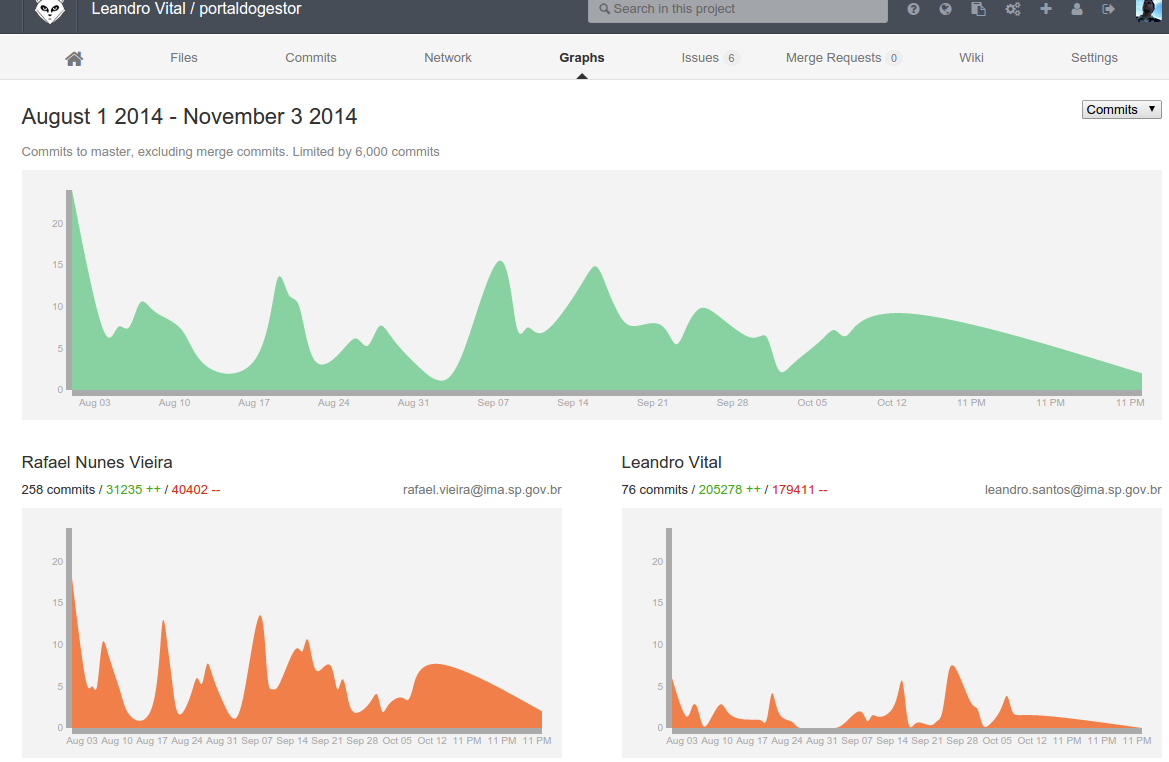Click additions count 205278 ++

pos(730,490)
